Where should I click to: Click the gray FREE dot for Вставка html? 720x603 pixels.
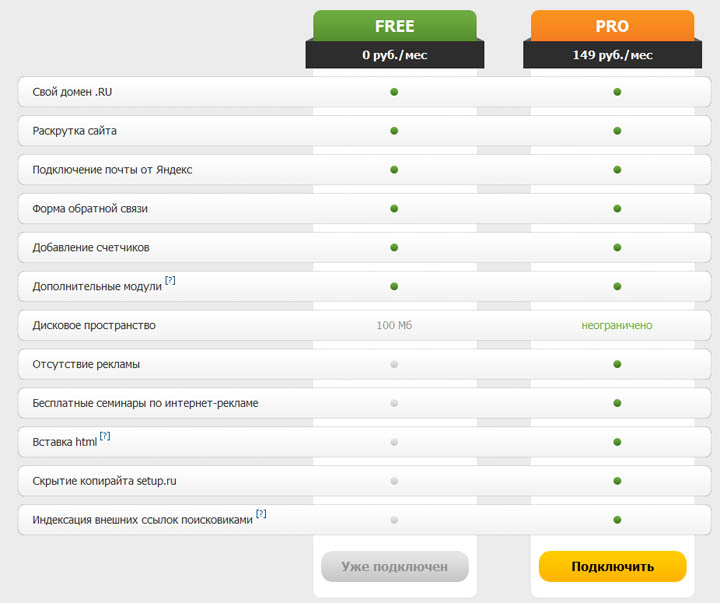coord(394,442)
